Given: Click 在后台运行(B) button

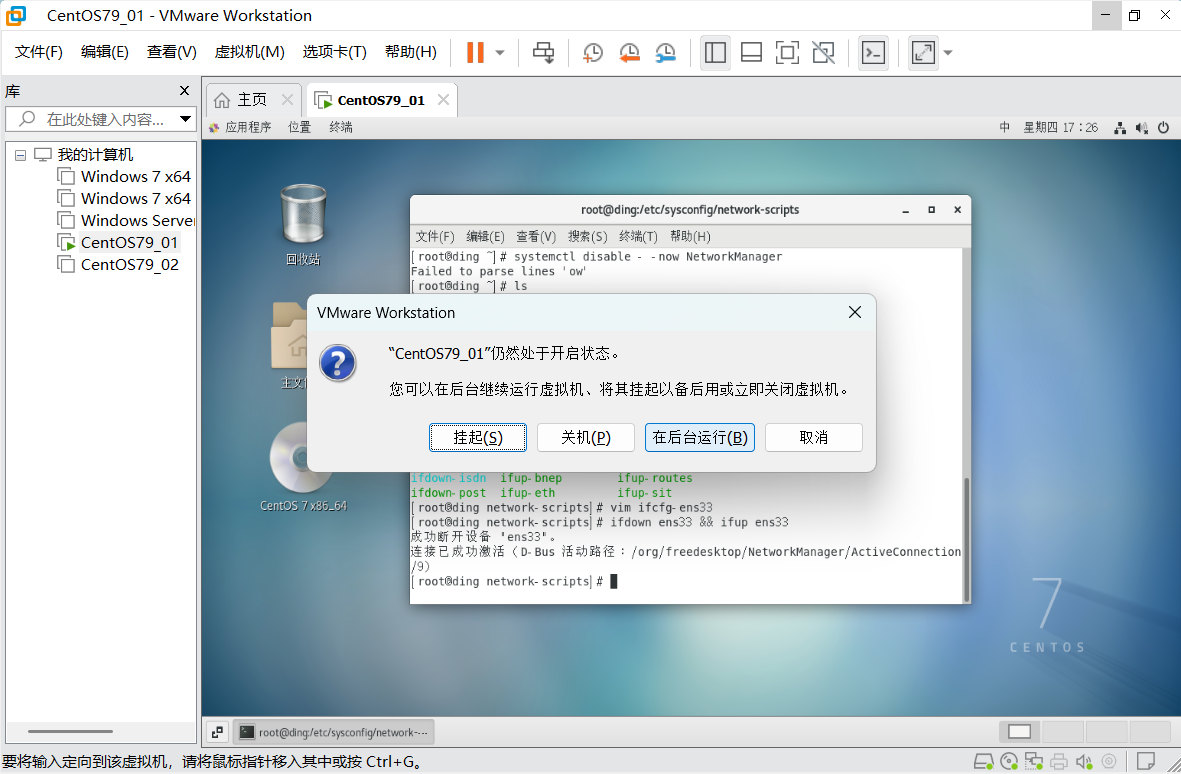Looking at the screenshot, I should point(700,437).
